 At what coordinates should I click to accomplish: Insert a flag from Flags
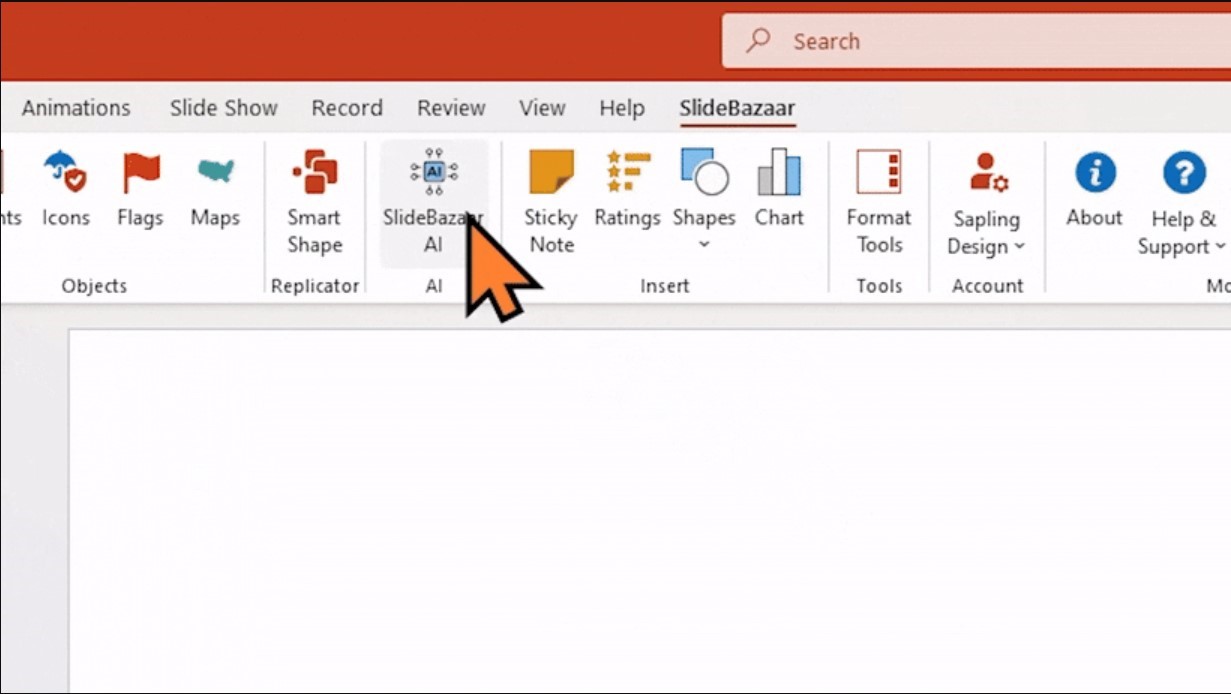pyautogui.click(x=140, y=190)
